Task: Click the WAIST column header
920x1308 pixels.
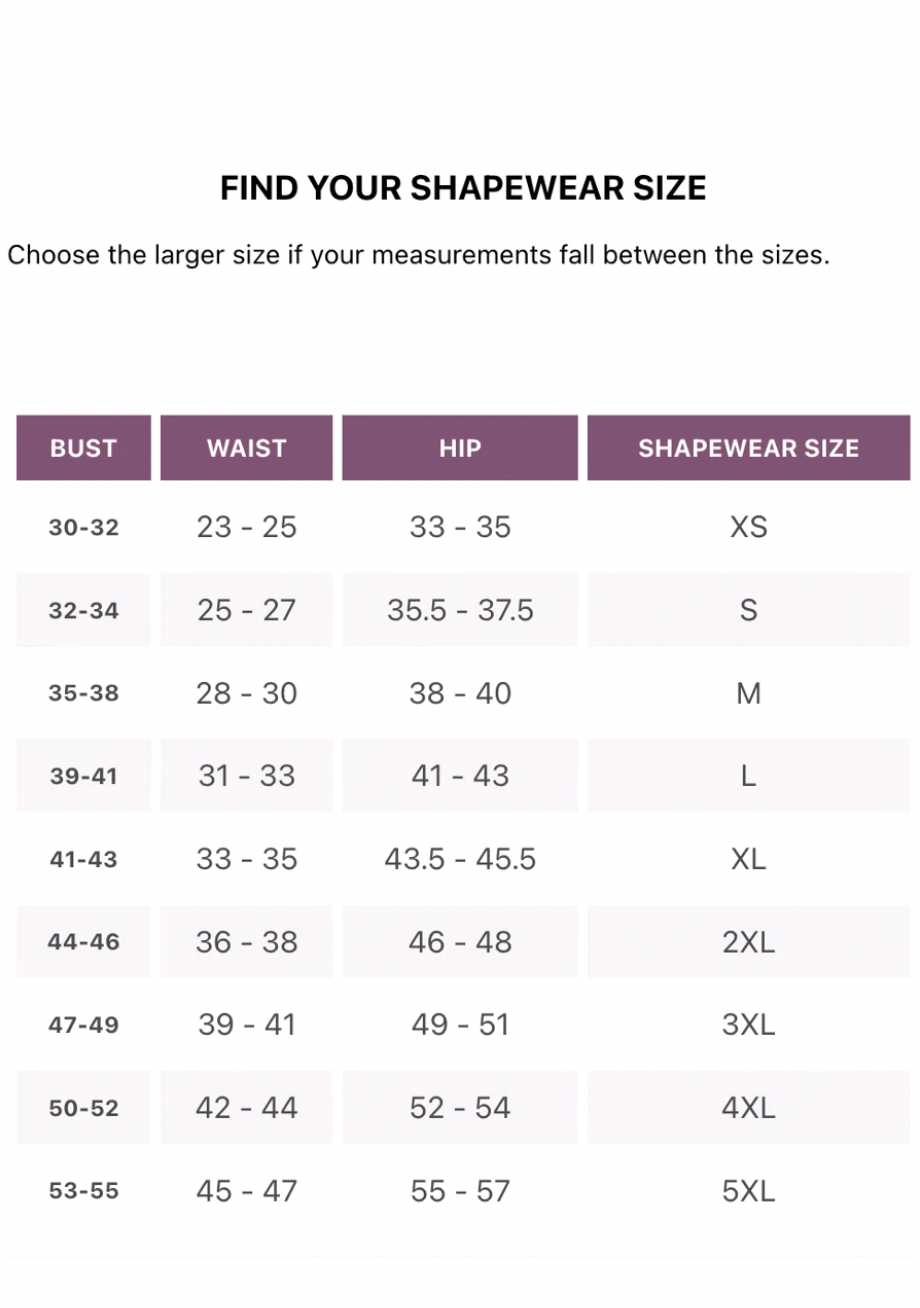Action: pos(247,448)
